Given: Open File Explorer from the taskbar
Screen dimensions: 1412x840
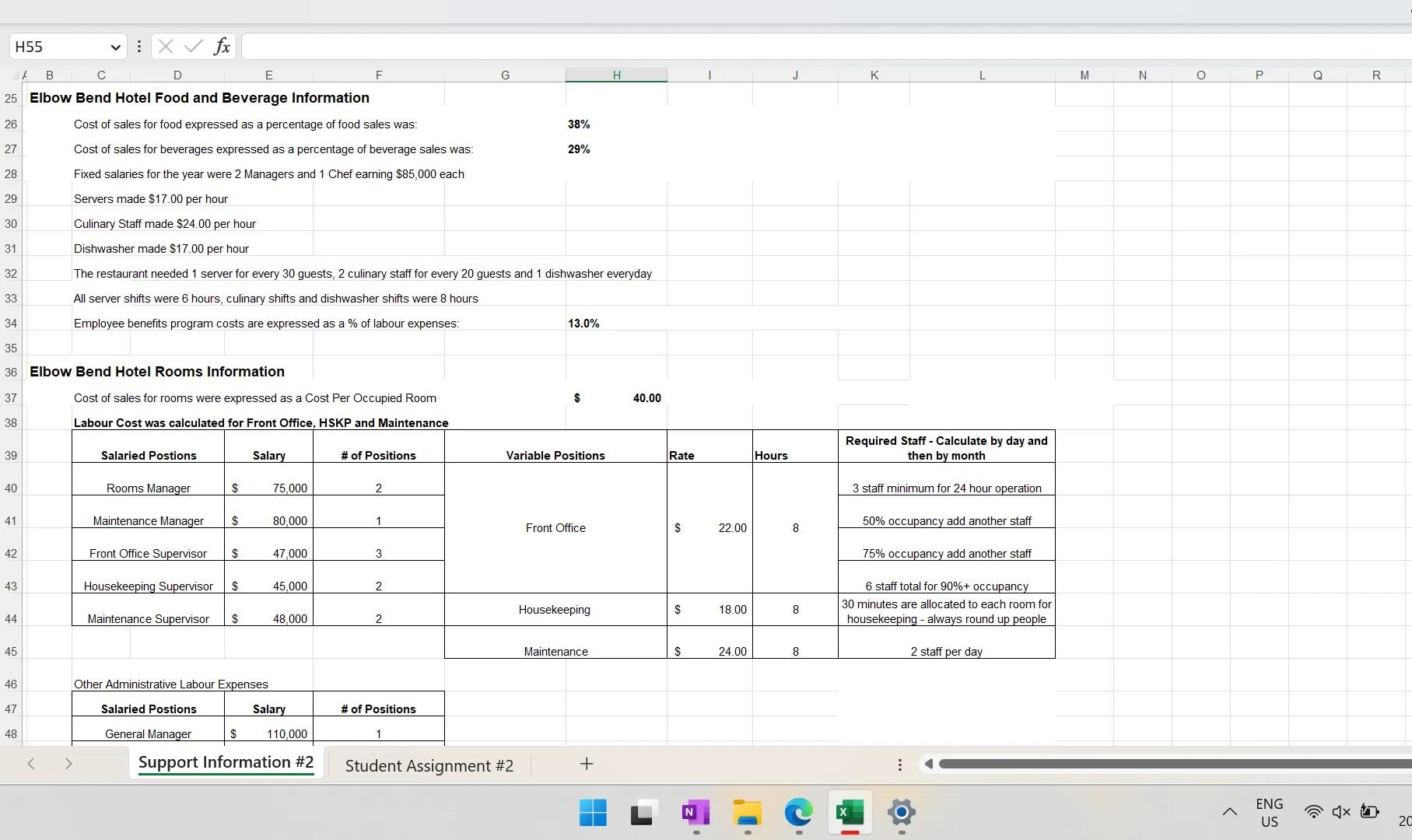Looking at the screenshot, I should (x=747, y=813).
